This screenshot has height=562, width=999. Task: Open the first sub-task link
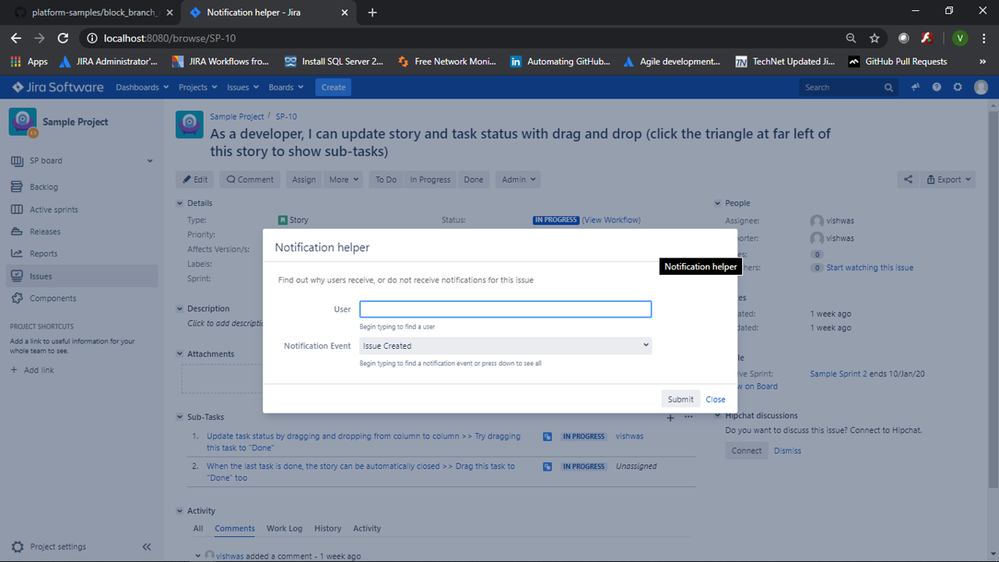tap(363, 442)
